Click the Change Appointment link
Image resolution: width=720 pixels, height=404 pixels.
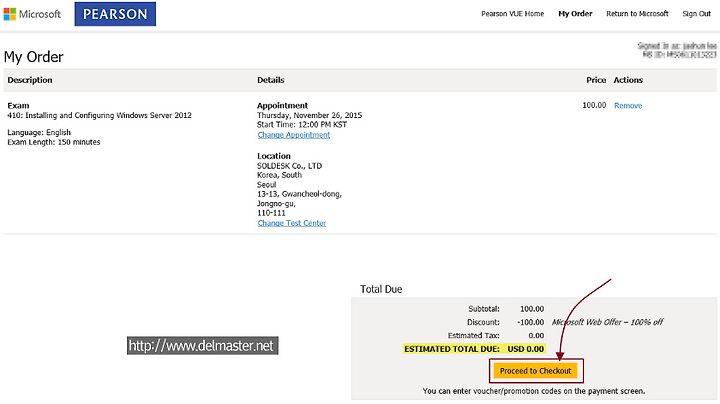pyautogui.click(x=294, y=135)
